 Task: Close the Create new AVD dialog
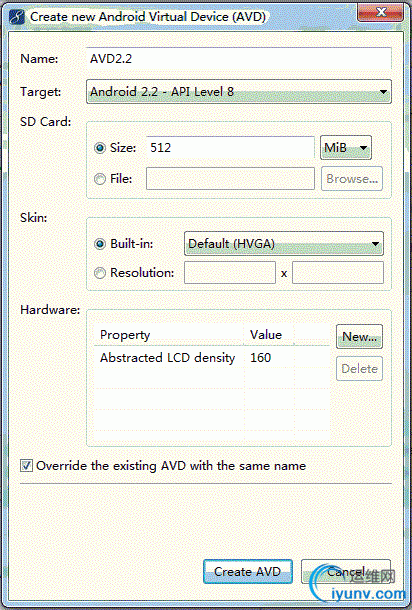coord(380,13)
